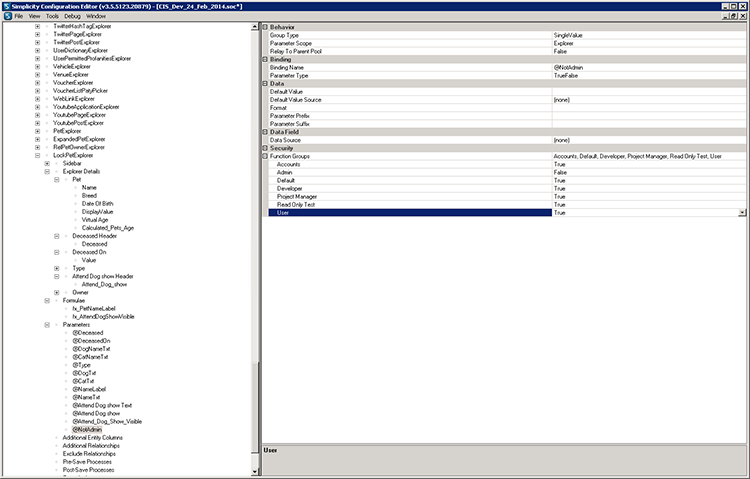Collapse the Binding property section

point(265,59)
